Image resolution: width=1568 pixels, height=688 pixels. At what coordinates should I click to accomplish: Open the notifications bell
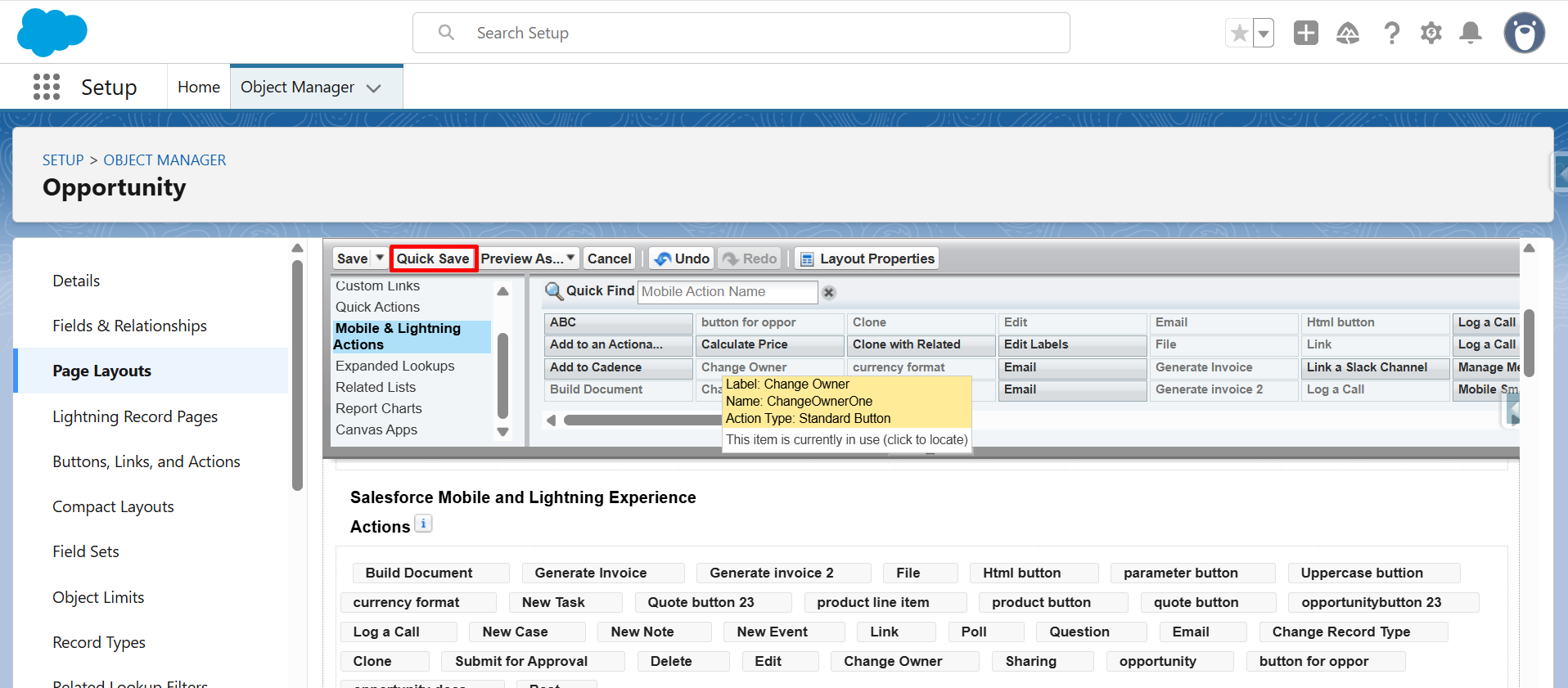coord(1471,34)
